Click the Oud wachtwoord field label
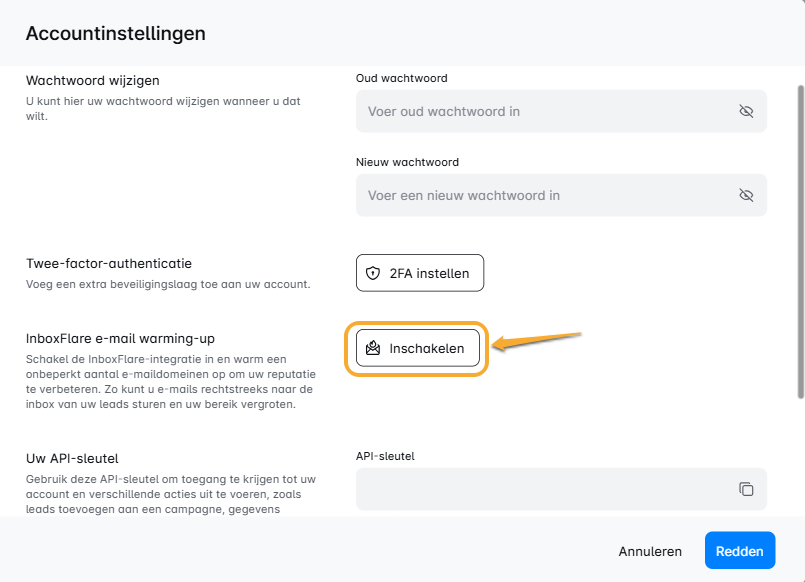 [402, 78]
